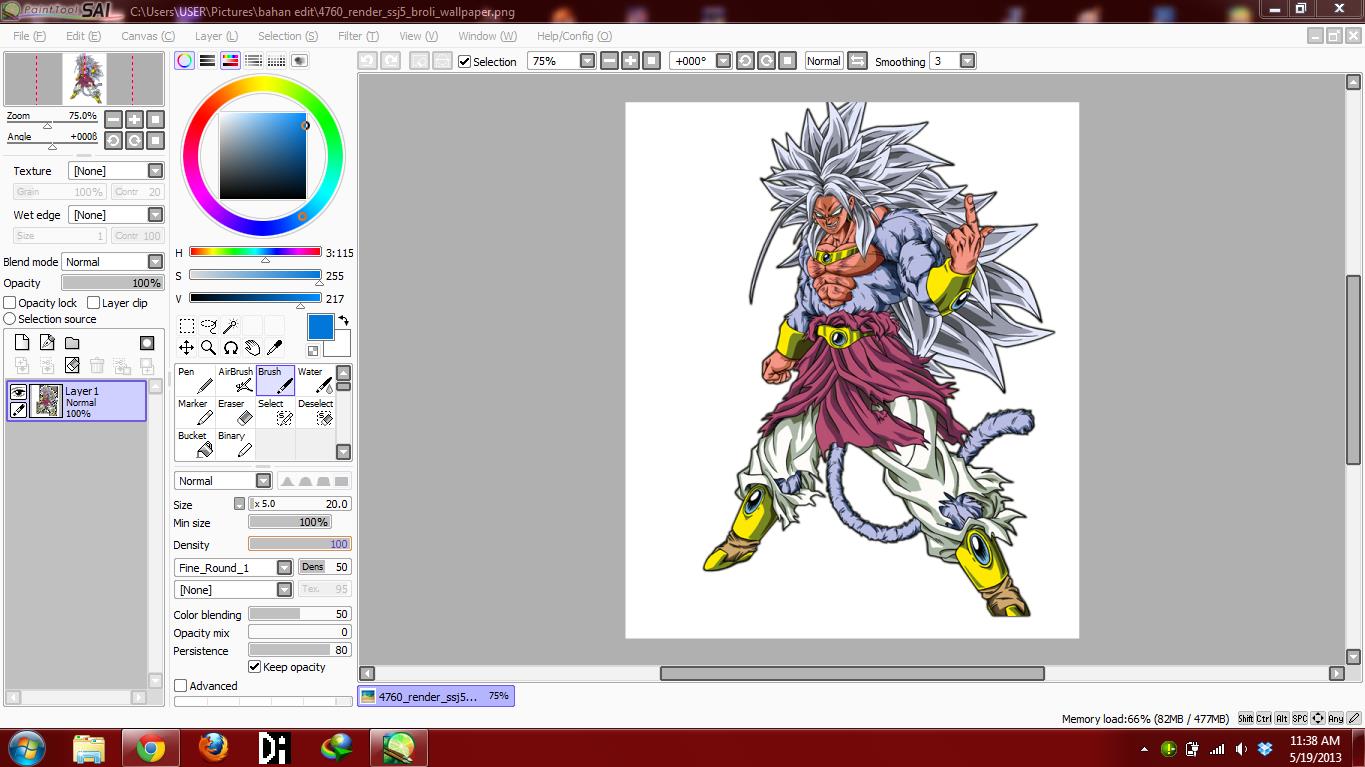Choose the Deselect pen tool
1365x767 pixels.
pos(315,412)
